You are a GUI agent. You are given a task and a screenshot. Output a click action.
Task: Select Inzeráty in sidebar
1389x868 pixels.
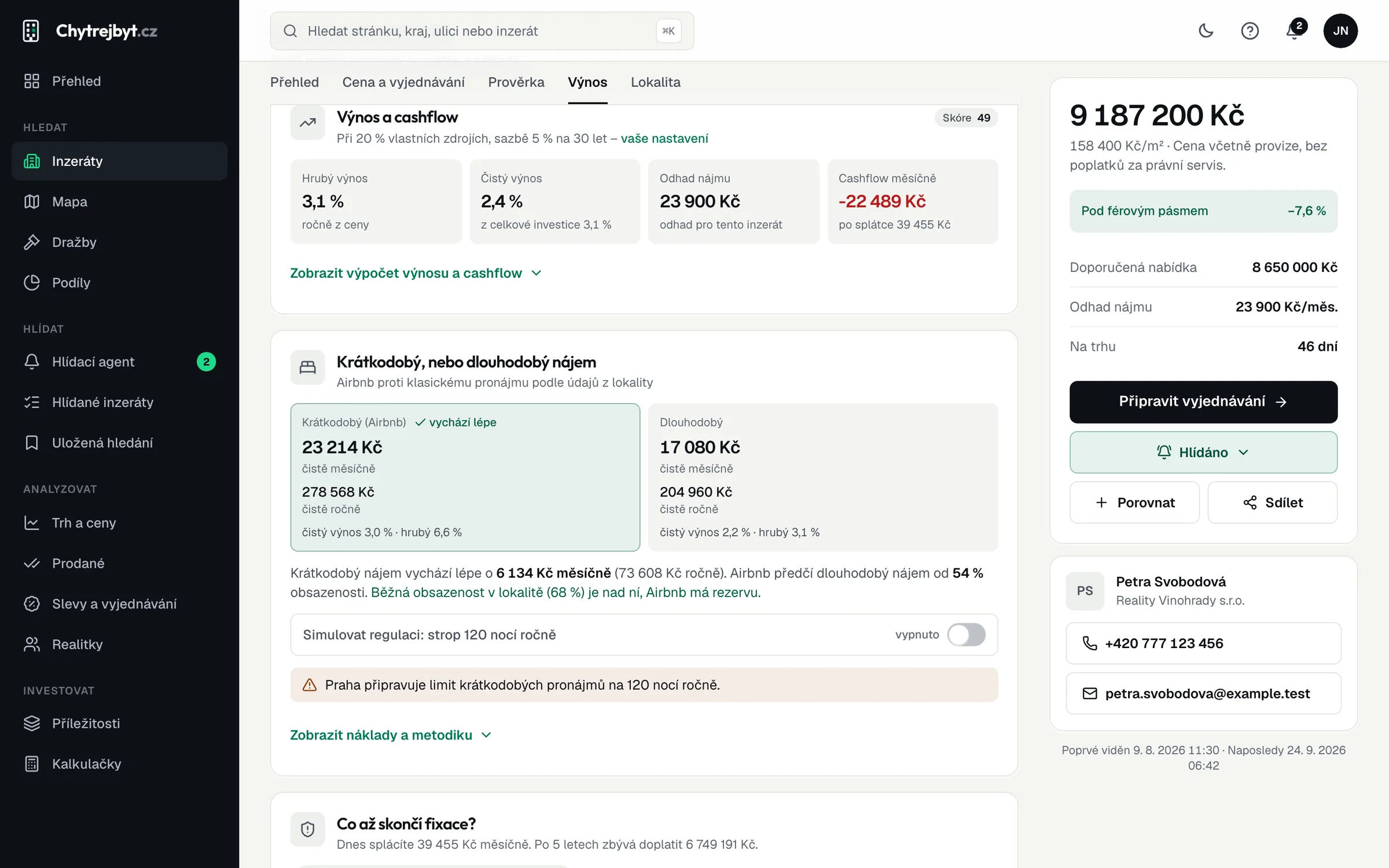point(119,161)
